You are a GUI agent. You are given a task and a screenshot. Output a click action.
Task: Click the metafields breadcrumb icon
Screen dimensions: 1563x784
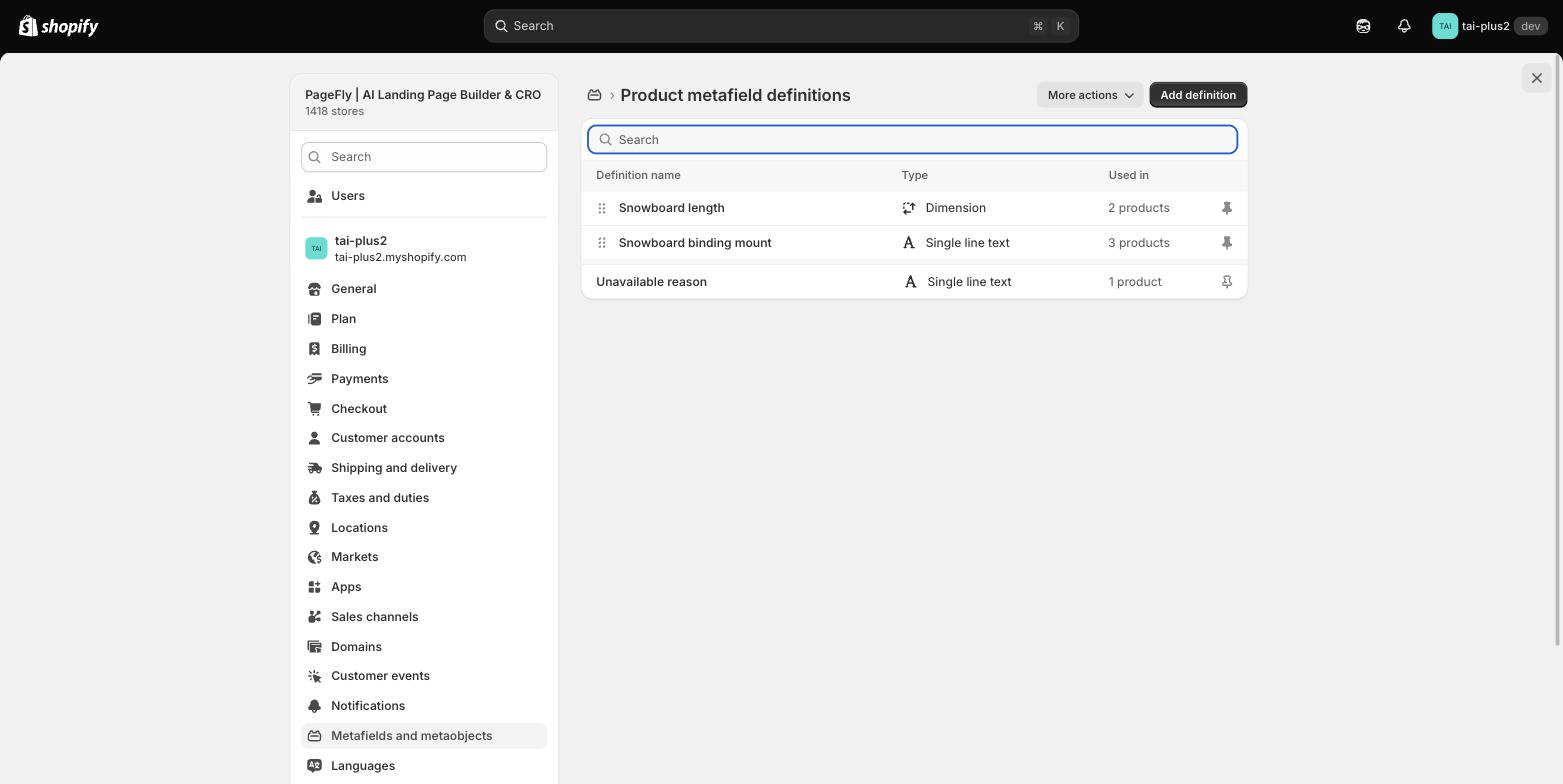[x=594, y=95]
